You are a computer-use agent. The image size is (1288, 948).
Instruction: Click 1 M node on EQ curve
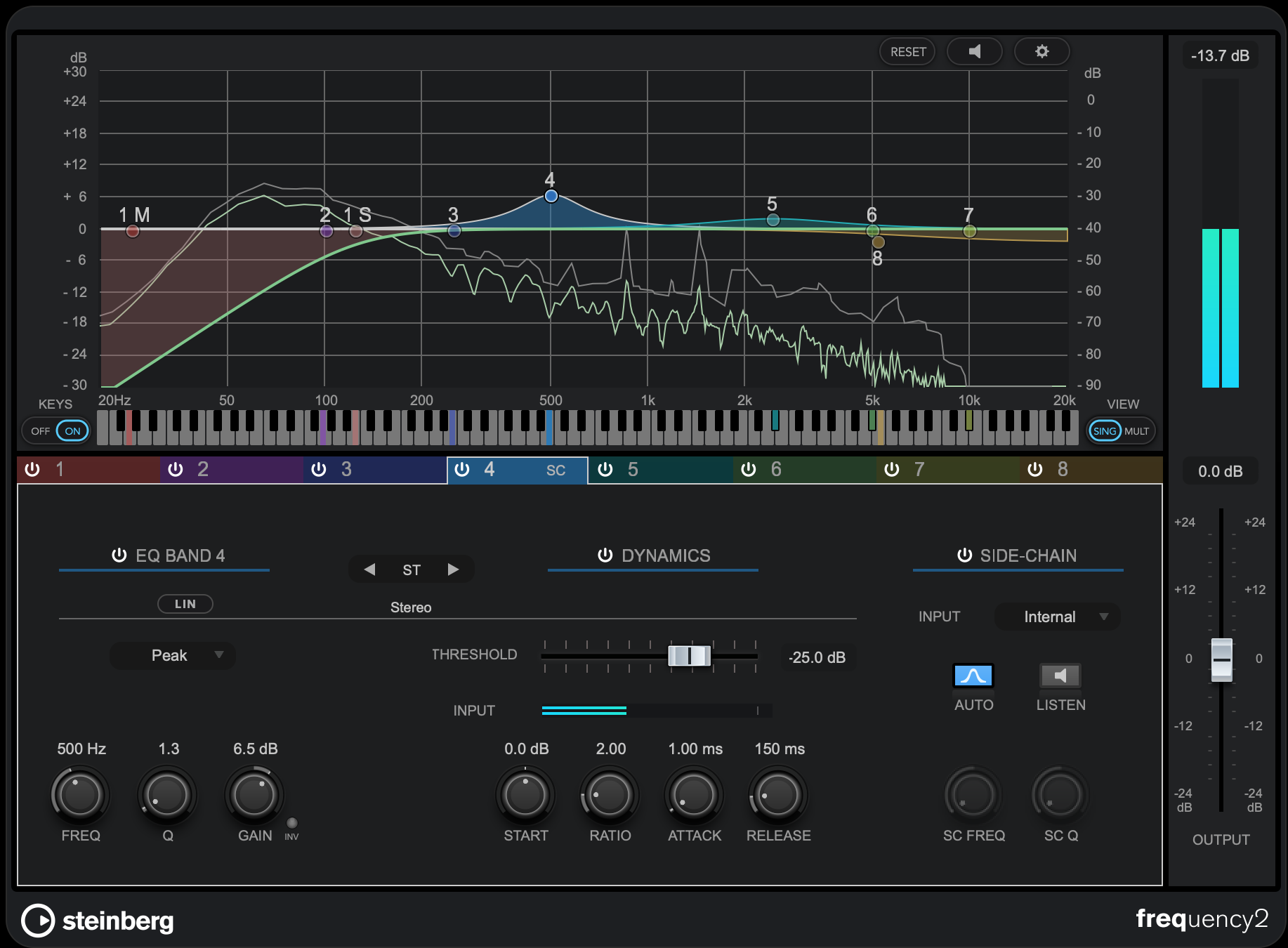click(x=133, y=230)
